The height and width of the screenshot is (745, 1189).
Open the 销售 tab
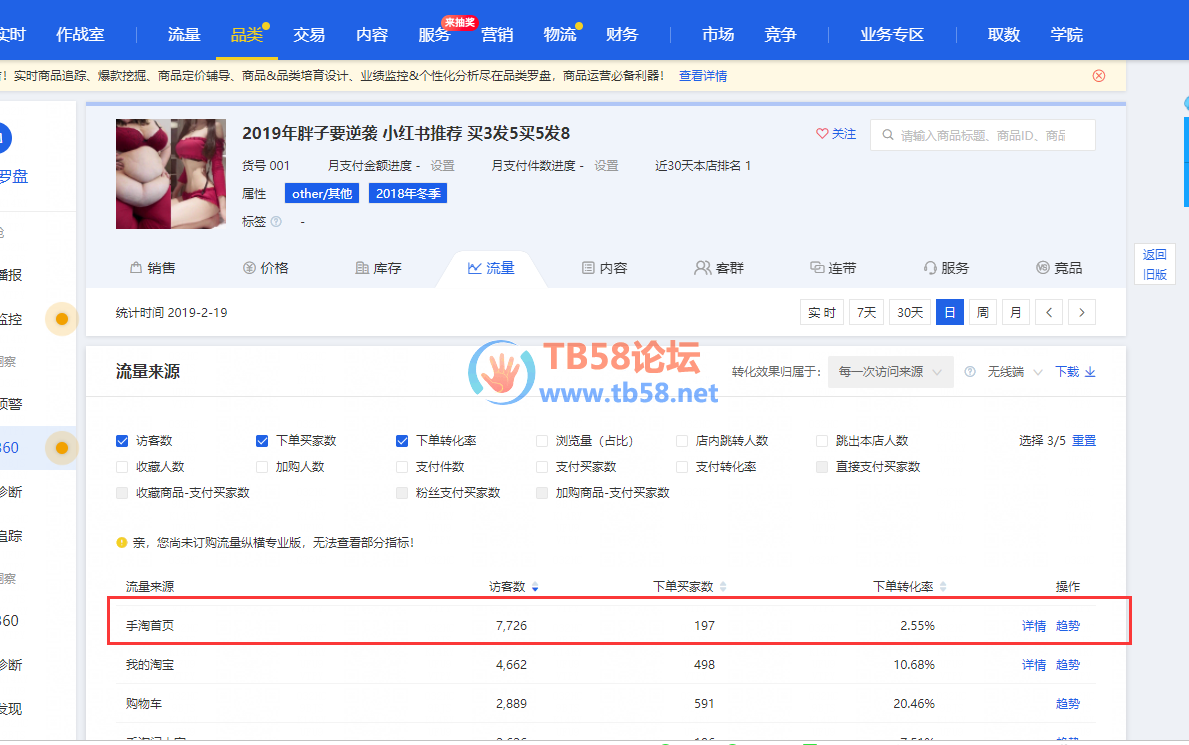tap(152, 268)
